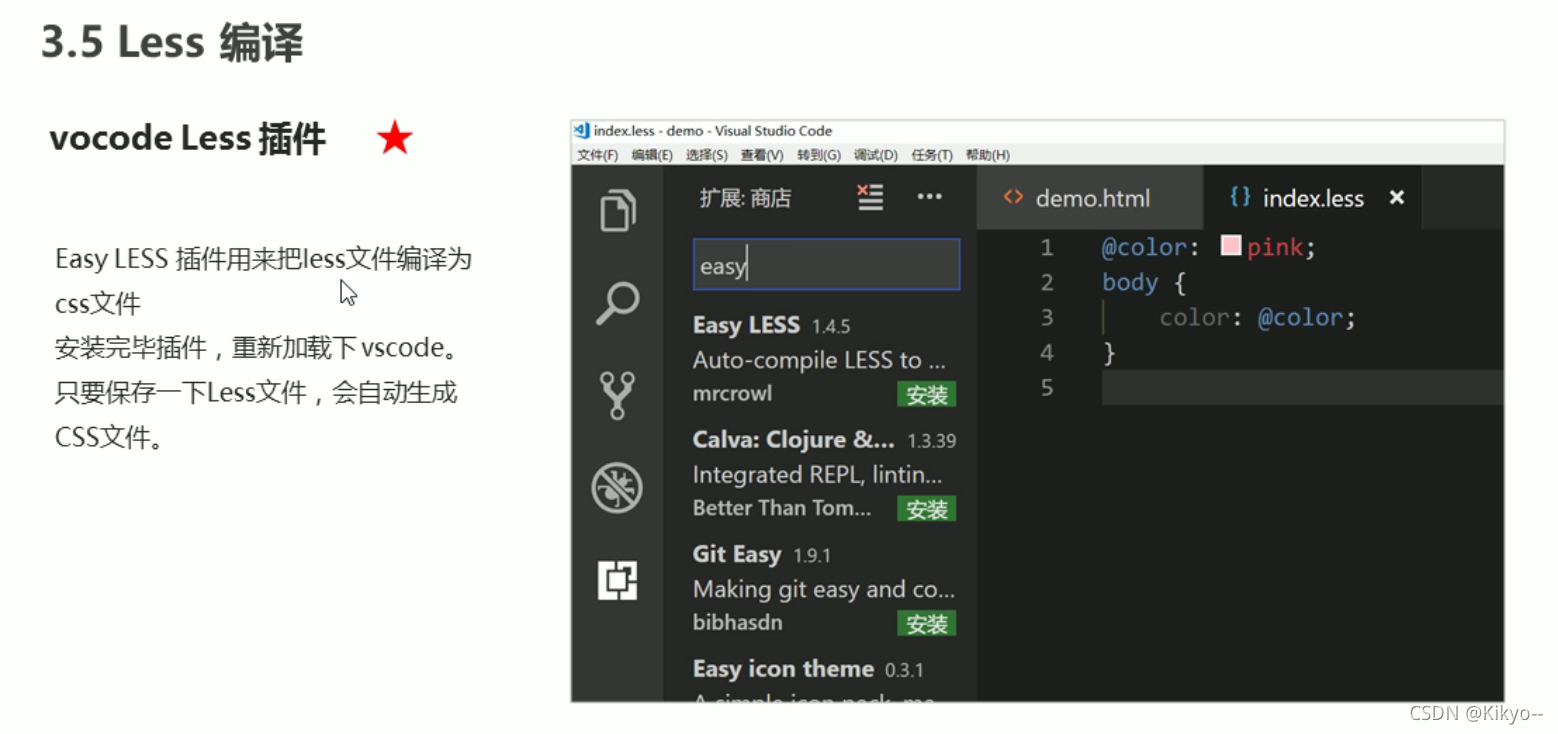The image size is (1558, 734).
Task: Click the closing brace on line 4
Action: point(1108,353)
